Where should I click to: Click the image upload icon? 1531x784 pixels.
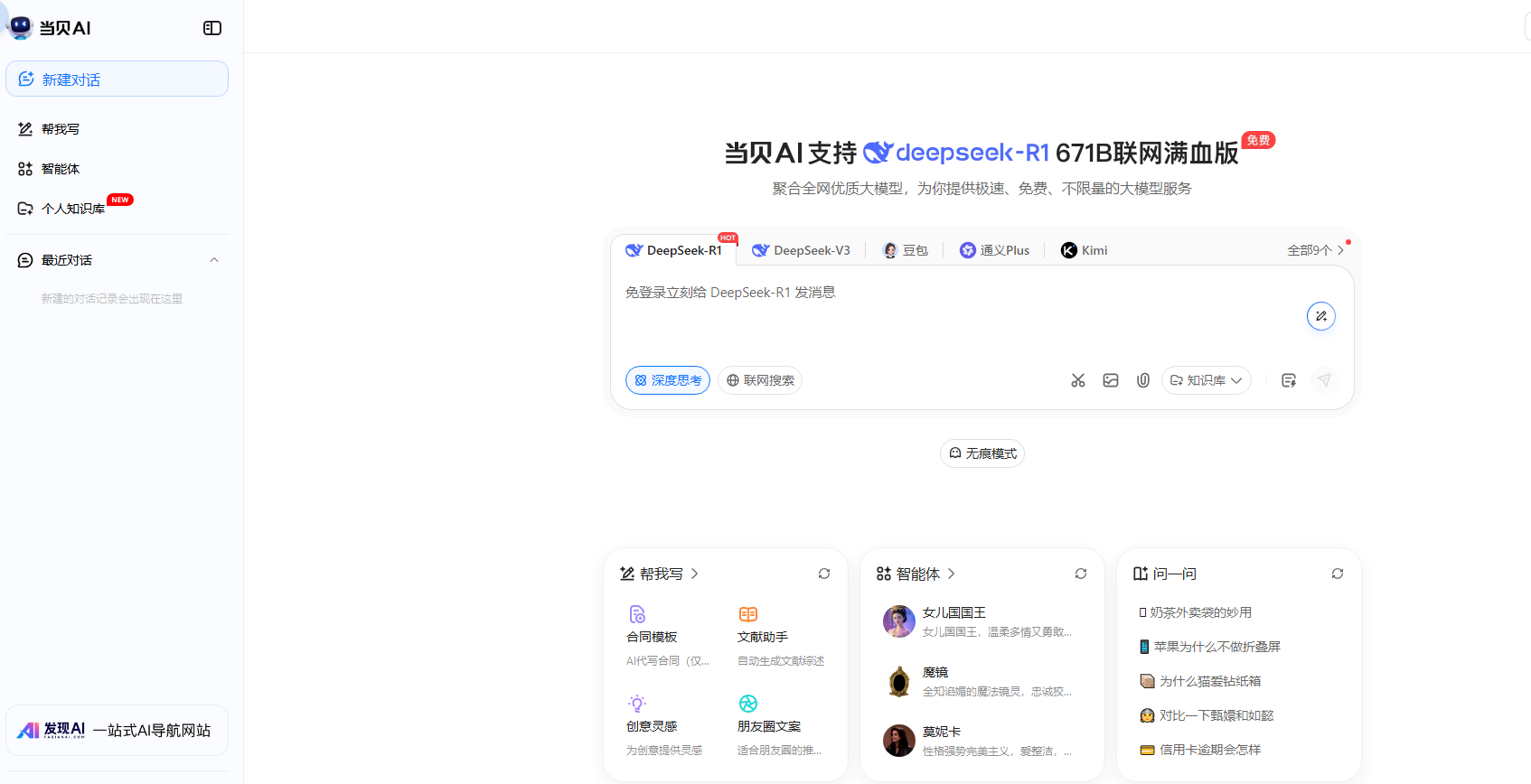1111,380
